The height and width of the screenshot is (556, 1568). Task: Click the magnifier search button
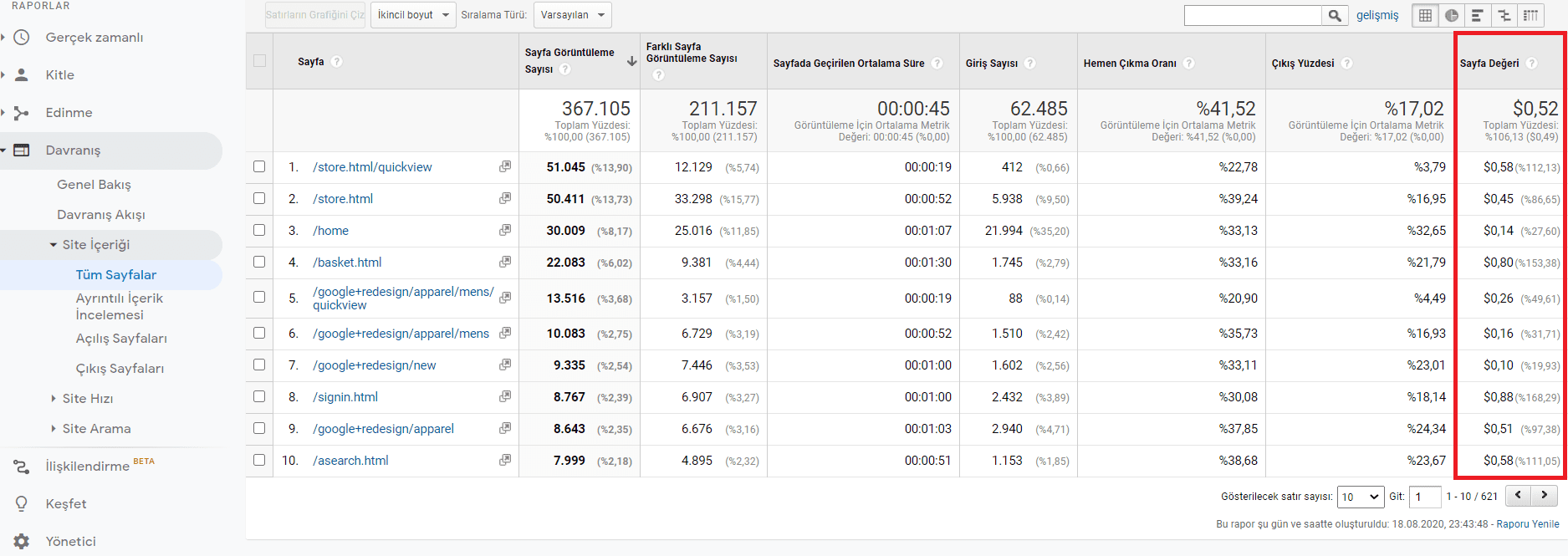(1335, 15)
